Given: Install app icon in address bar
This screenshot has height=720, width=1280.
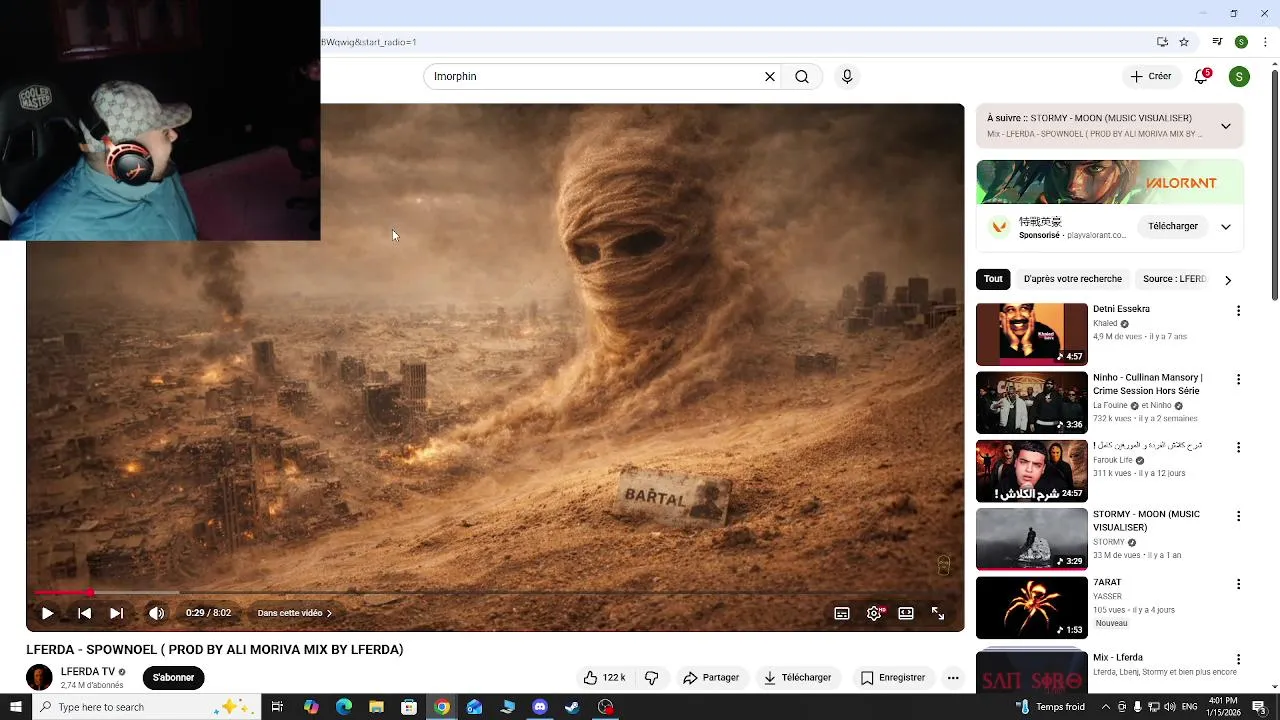Looking at the screenshot, I should (x=1162, y=42).
